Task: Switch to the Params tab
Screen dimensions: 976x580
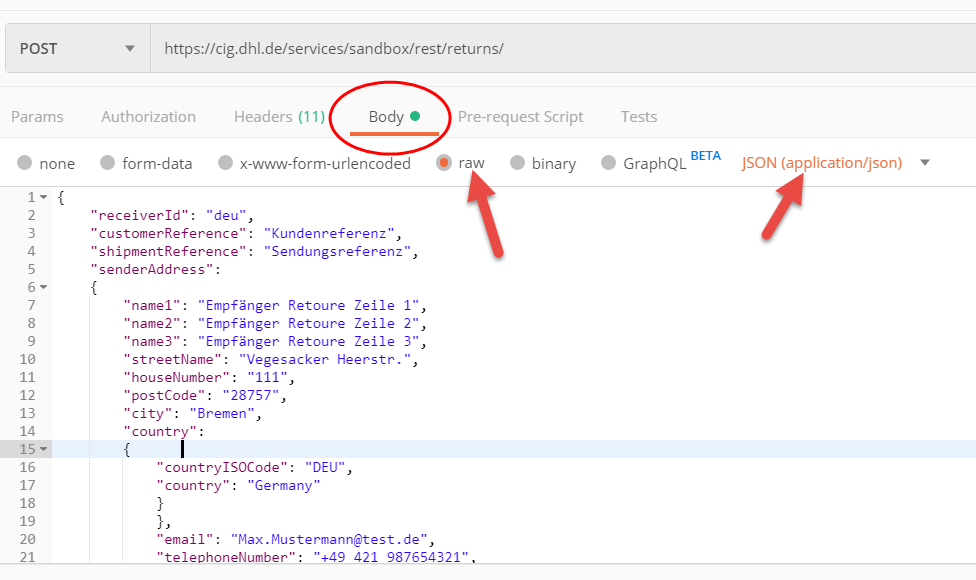Action: (x=37, y=117)
